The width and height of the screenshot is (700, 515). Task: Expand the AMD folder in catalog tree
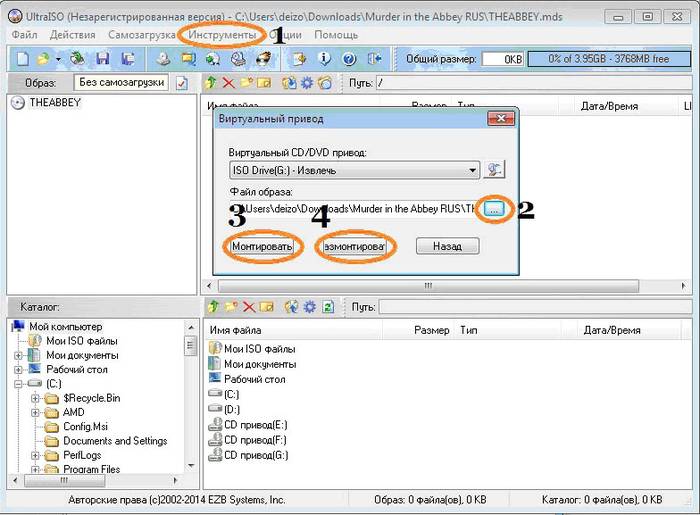coord(37,412)
